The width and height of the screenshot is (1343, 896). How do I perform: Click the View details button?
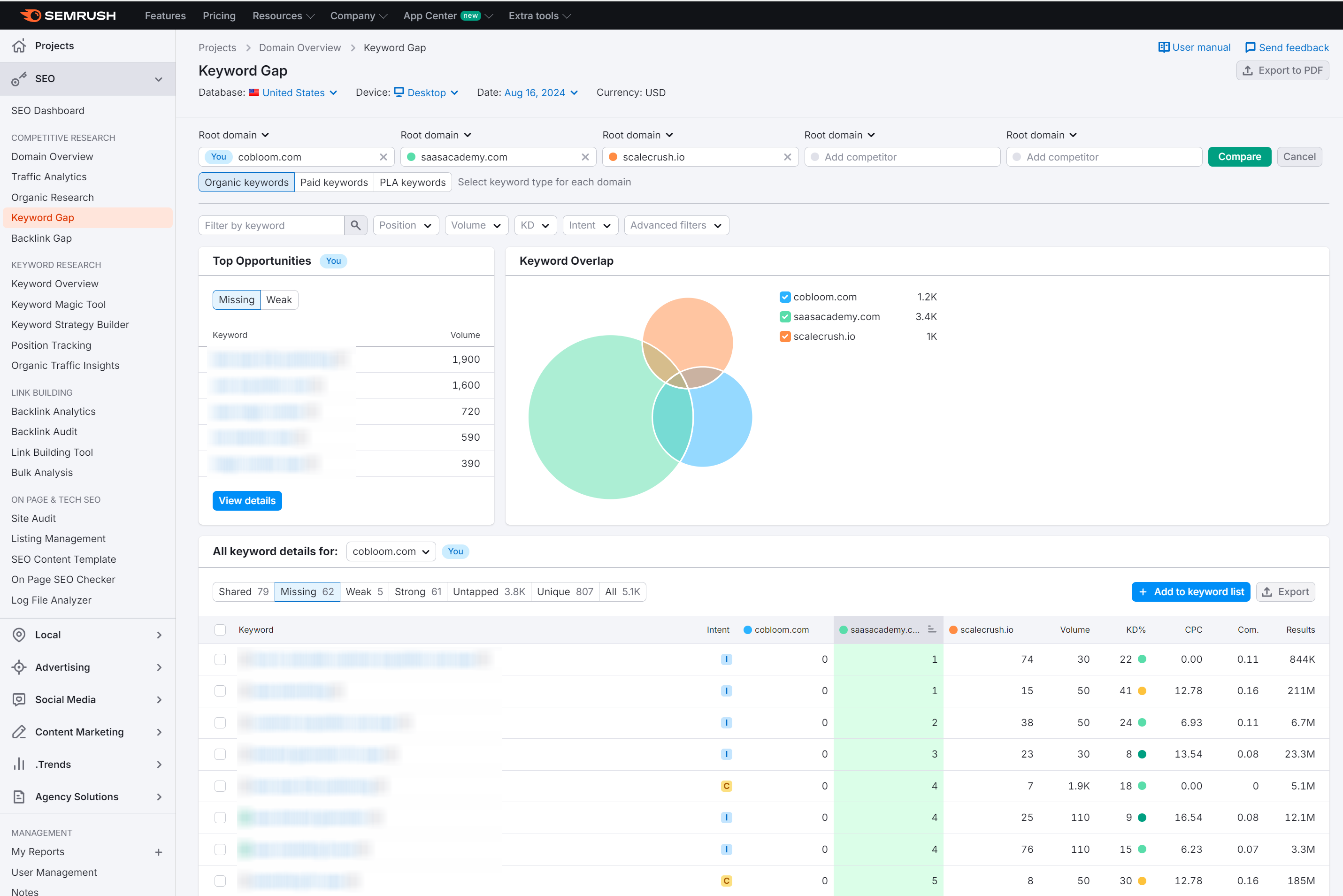pyautogui.click(x=247, y=501)
